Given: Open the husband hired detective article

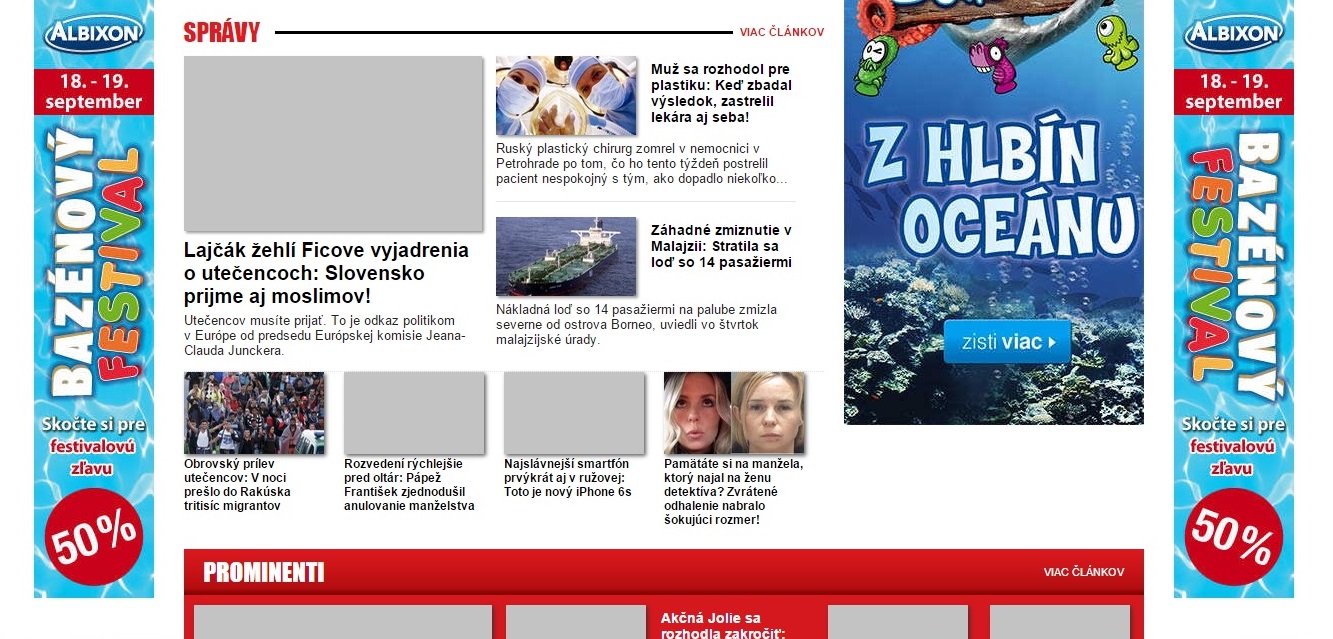Looking at the screenshot, I should 733,492.
